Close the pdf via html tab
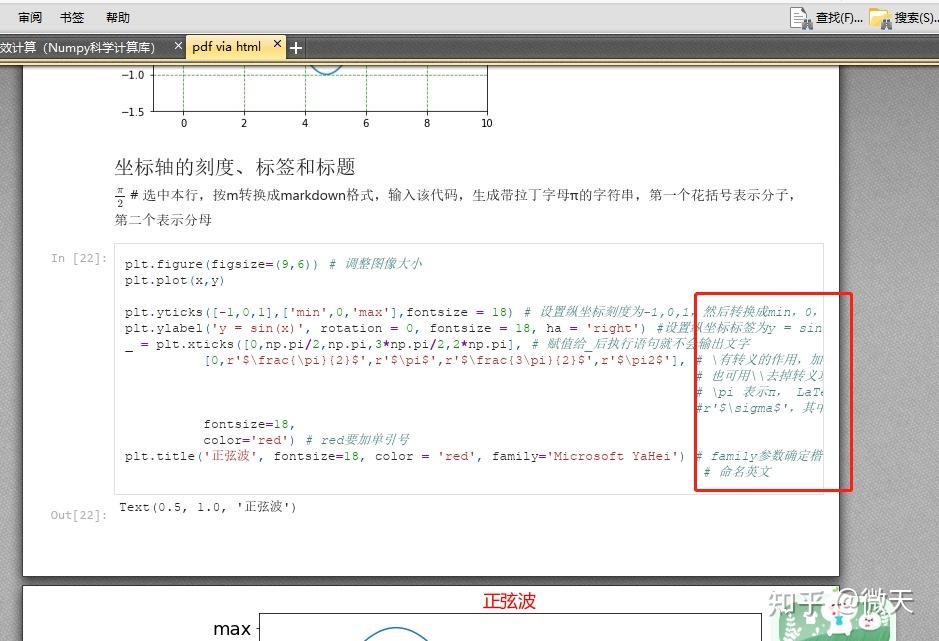The height and width of the screenshot is (641, 939). (x=277, y=44)
